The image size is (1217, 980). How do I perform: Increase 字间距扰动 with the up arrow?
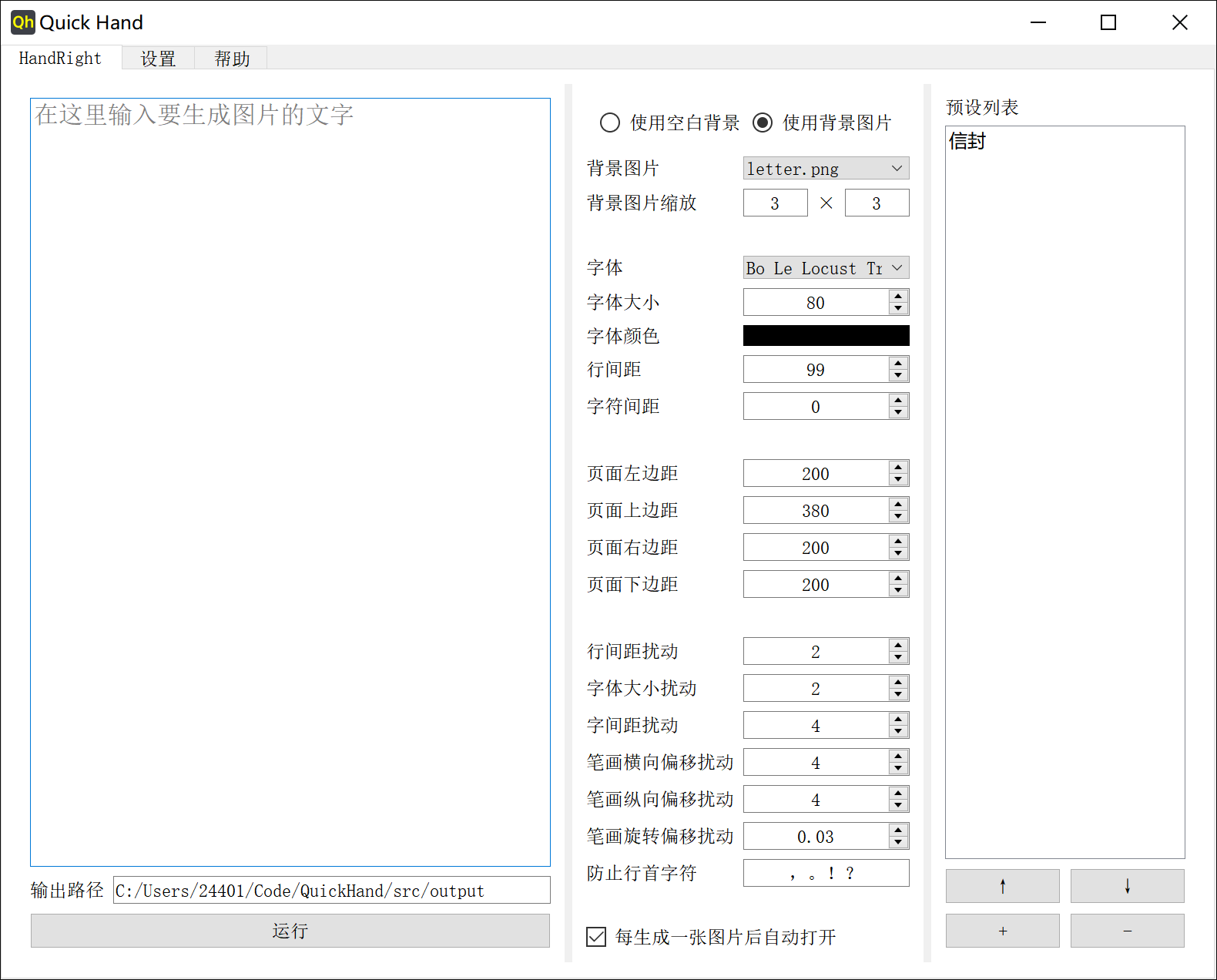coord(899,719)
